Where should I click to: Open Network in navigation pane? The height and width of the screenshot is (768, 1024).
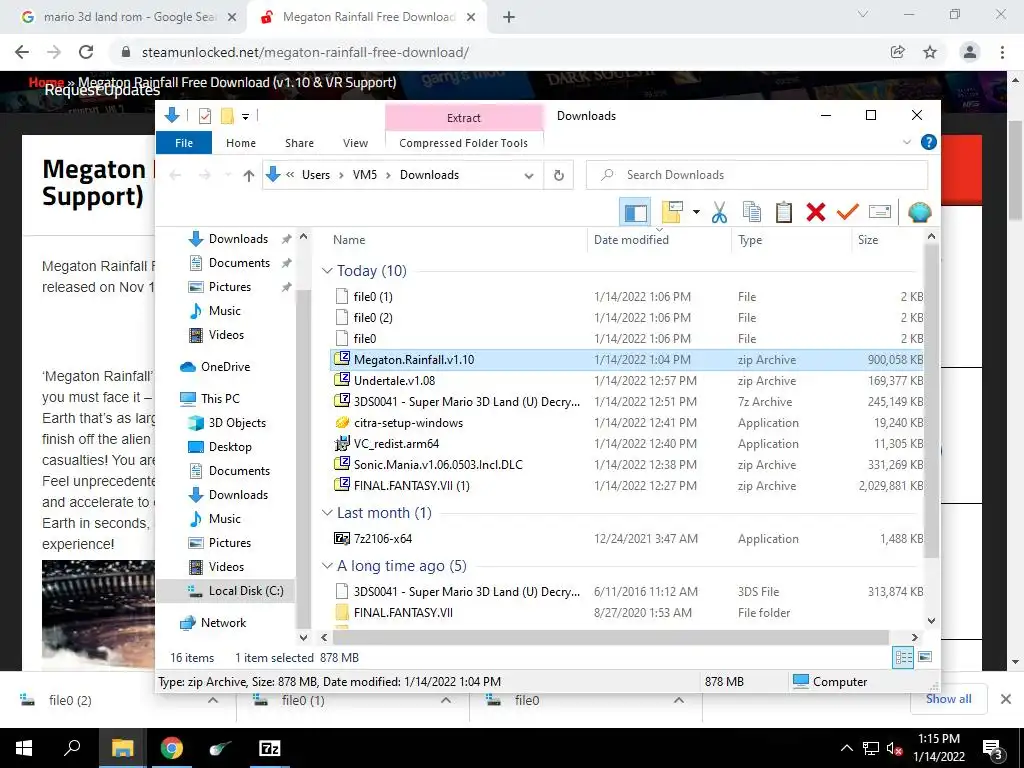[223, 623]
